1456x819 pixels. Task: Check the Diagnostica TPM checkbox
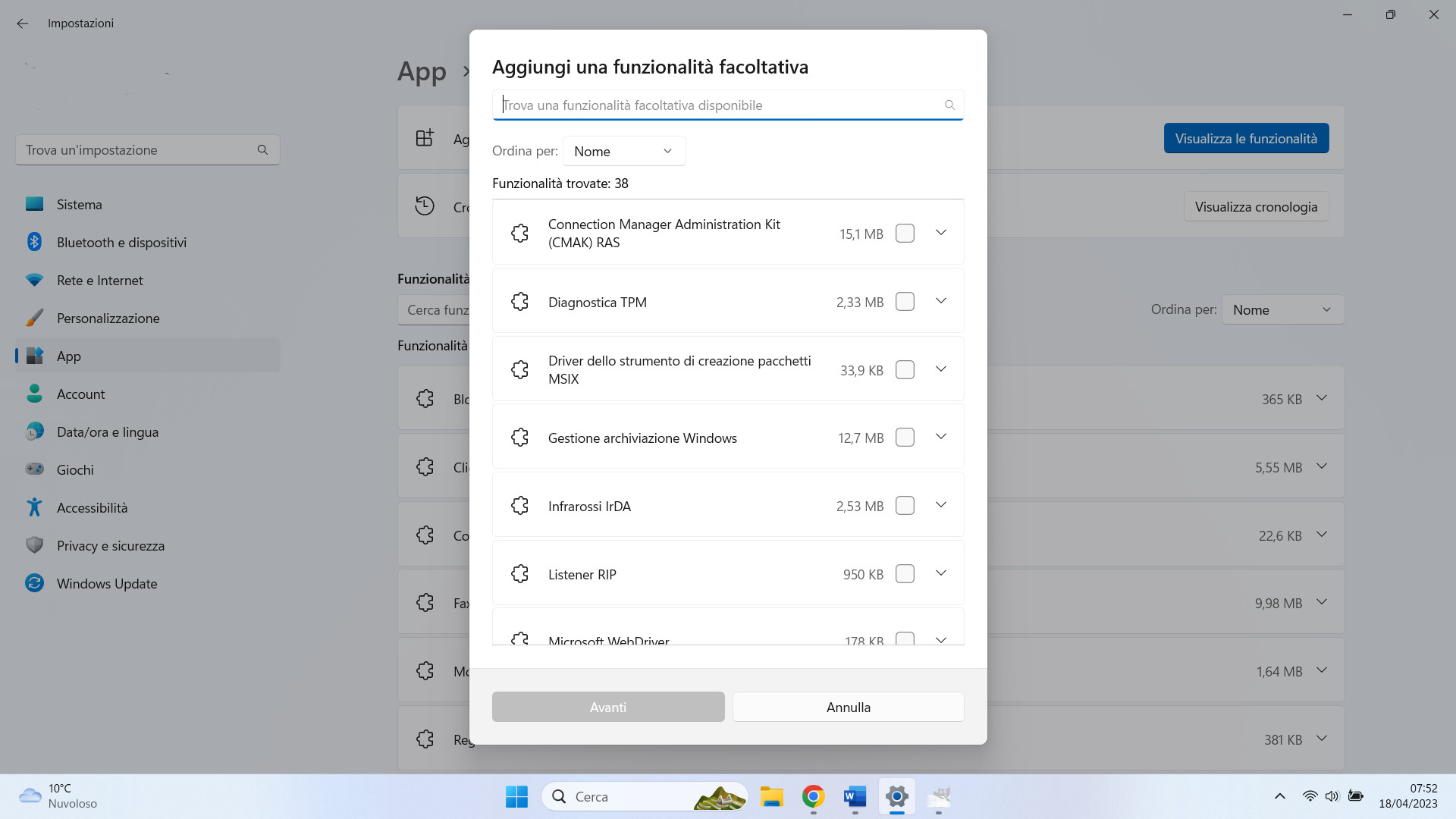905,302
